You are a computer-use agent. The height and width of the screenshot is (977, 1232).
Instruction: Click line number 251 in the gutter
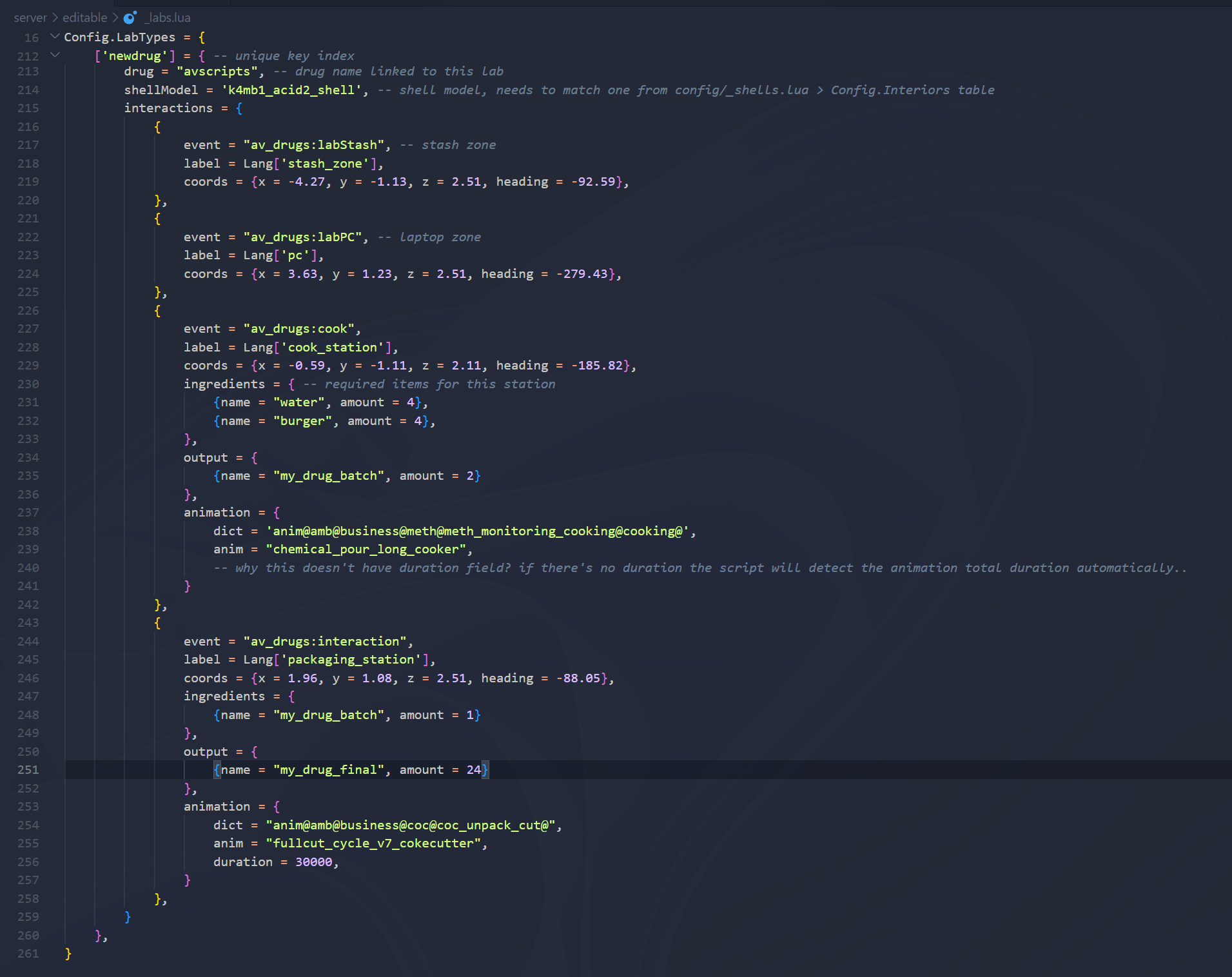tap(28, 769)
